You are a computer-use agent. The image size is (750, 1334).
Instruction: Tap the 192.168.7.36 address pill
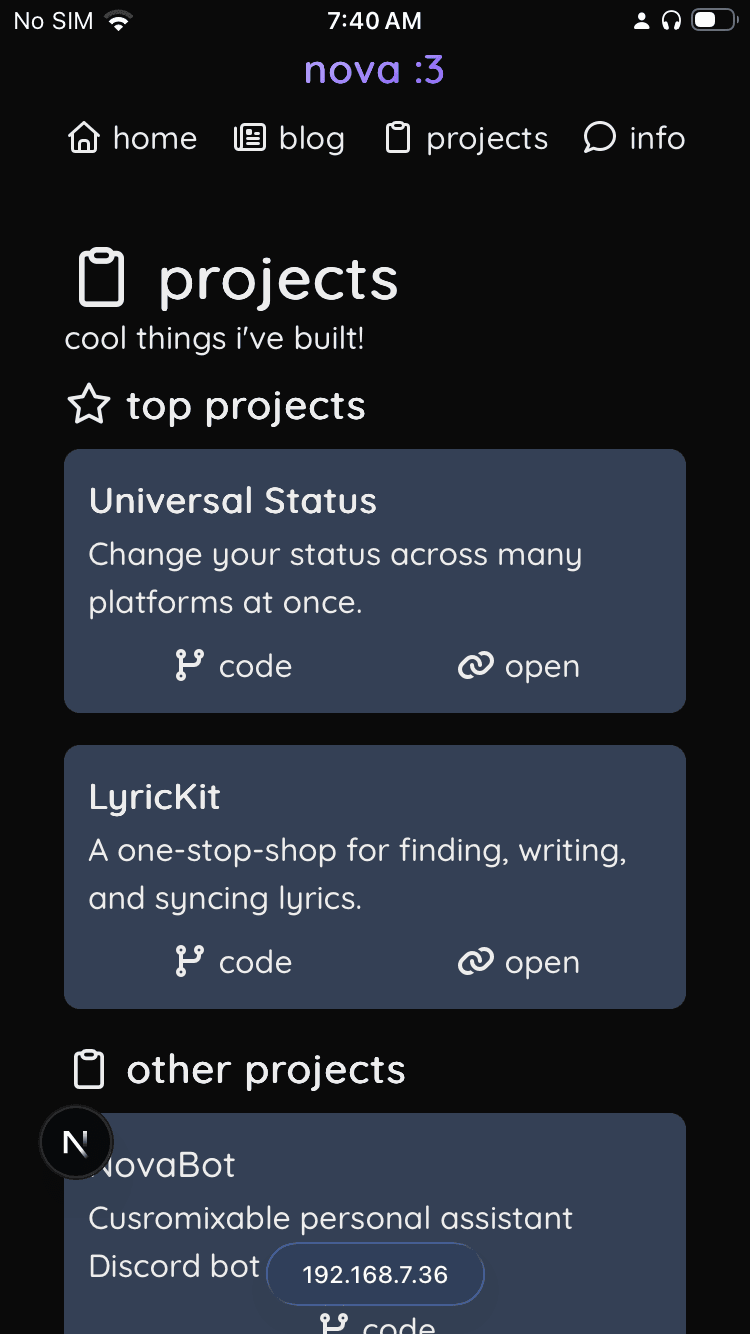tap(375, 1275)
